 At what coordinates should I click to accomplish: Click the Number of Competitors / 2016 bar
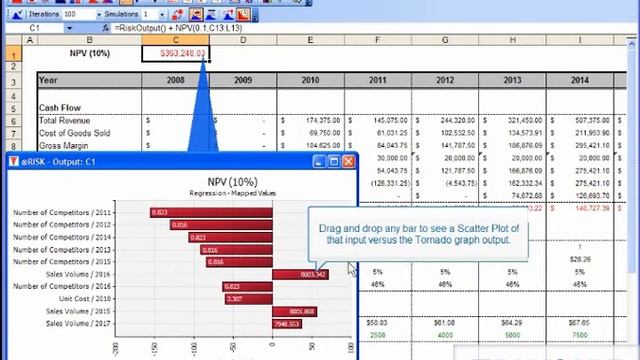click(247, 287)
